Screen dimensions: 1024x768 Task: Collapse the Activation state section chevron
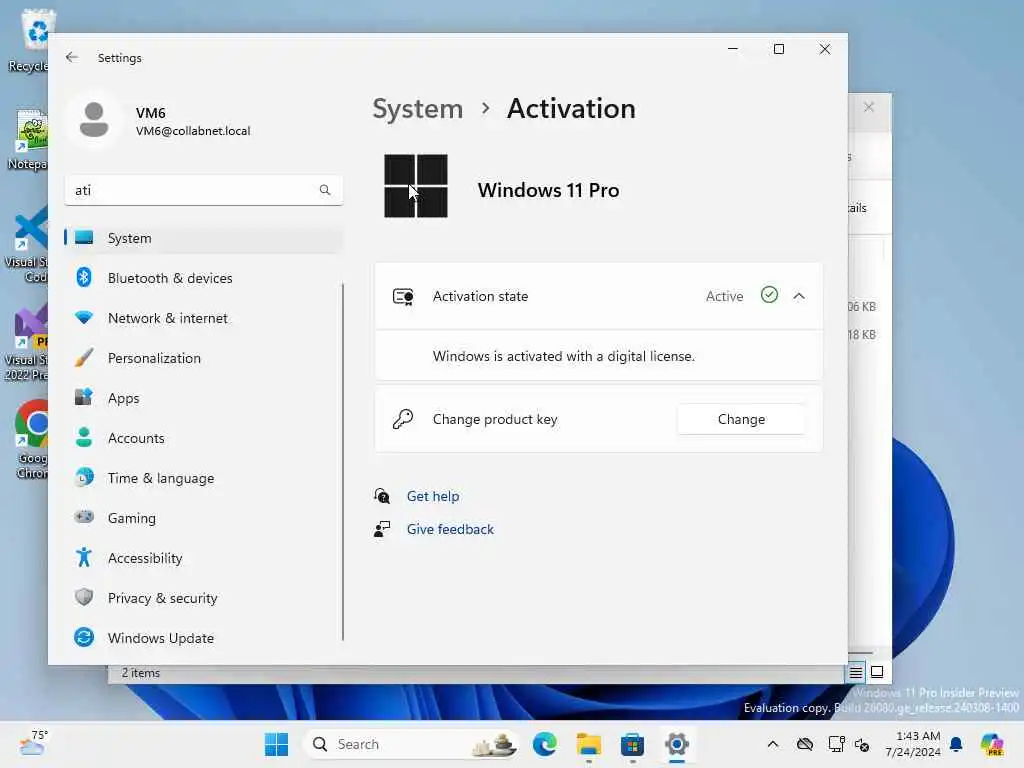click(x=799, y=296)
